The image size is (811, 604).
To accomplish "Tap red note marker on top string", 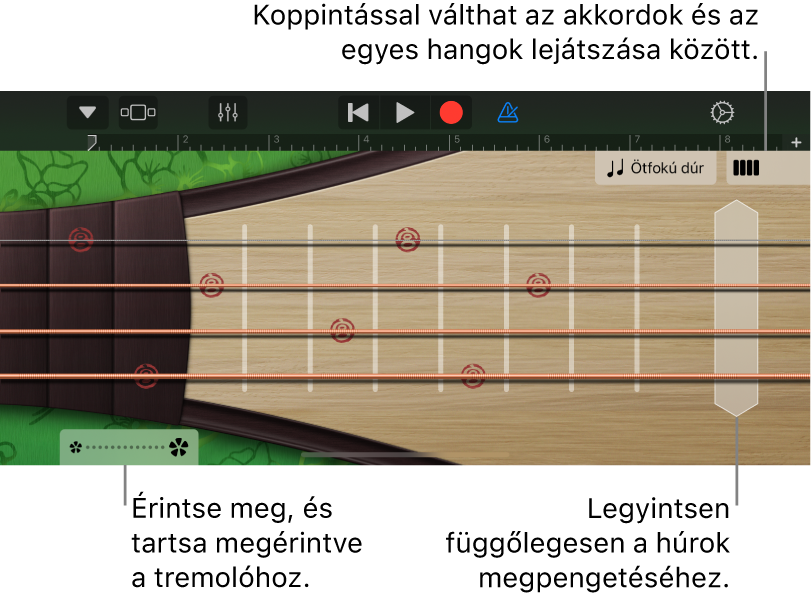I will click(x=408, y=239).
